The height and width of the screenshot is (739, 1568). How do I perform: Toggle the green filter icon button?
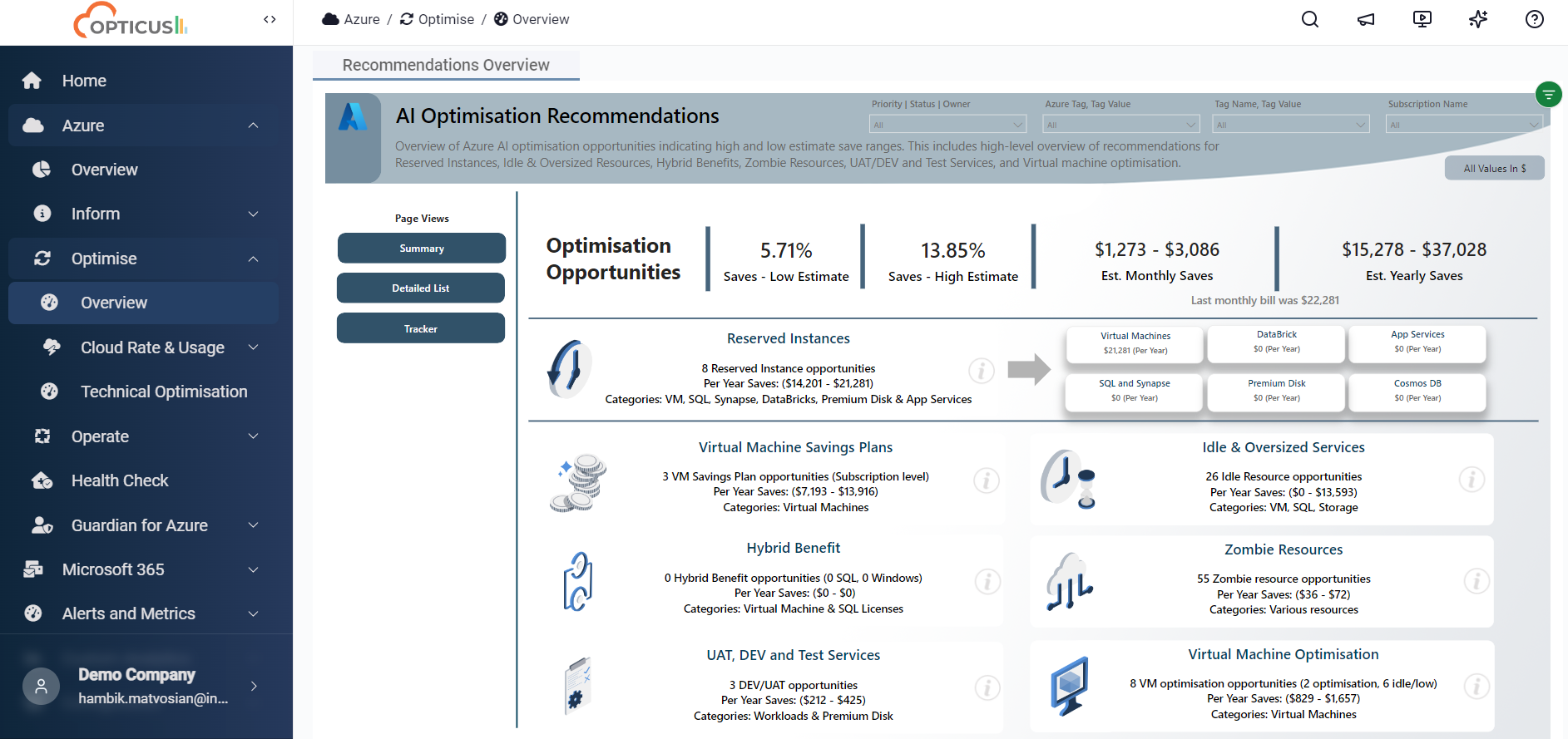click(x=1548, y=95)
